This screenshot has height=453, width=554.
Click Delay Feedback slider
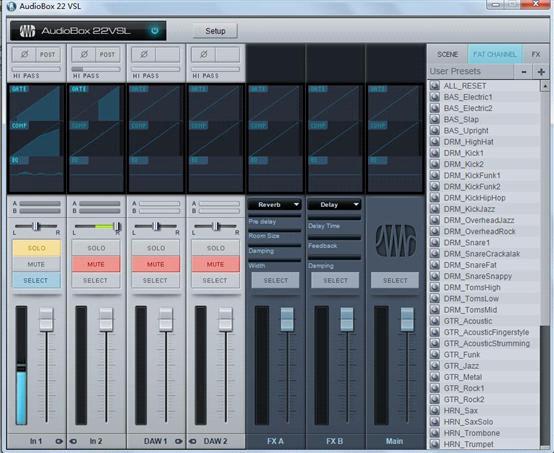(x=335, y=238)
